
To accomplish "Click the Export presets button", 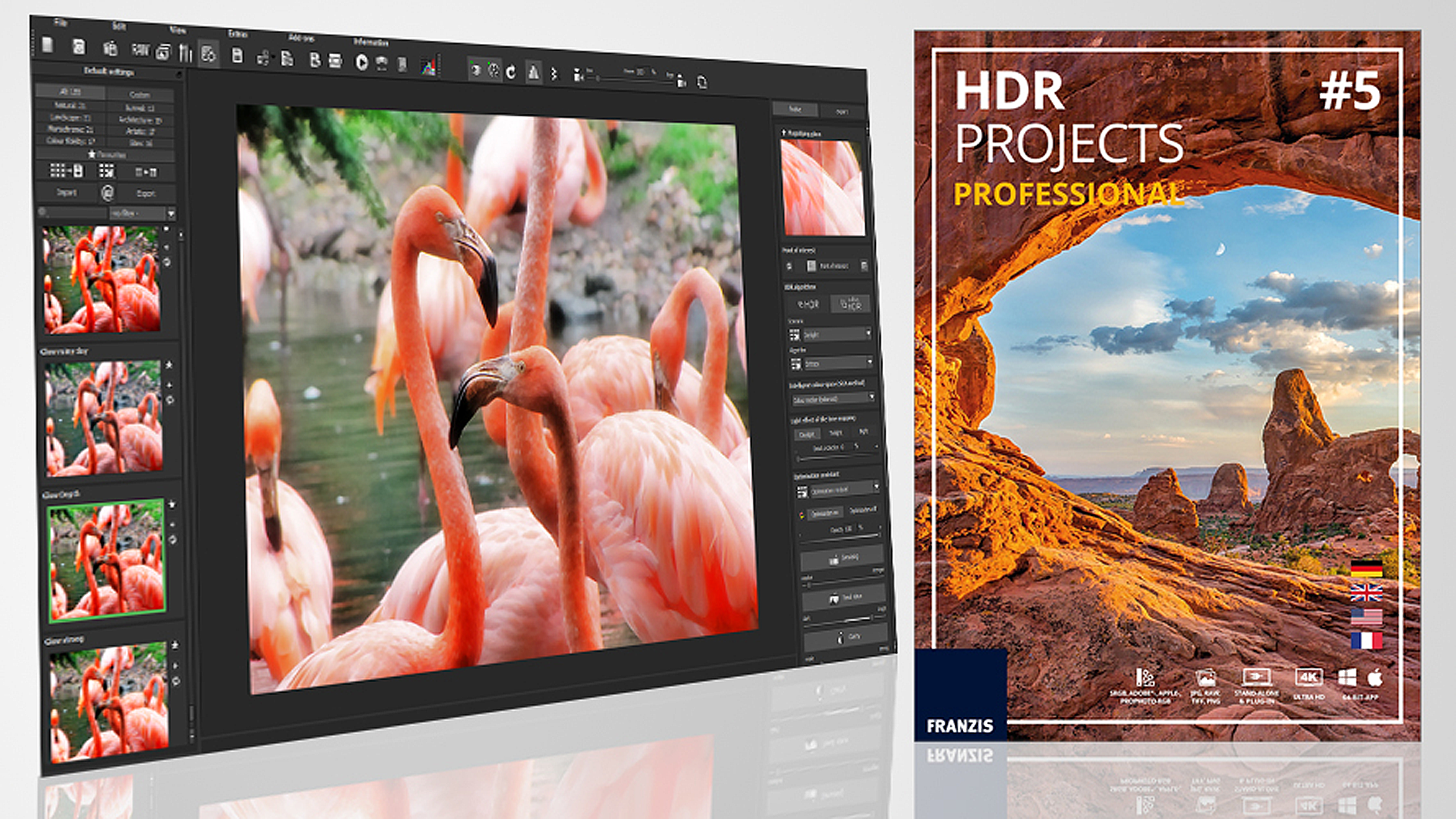I will (x=146, y=193).
